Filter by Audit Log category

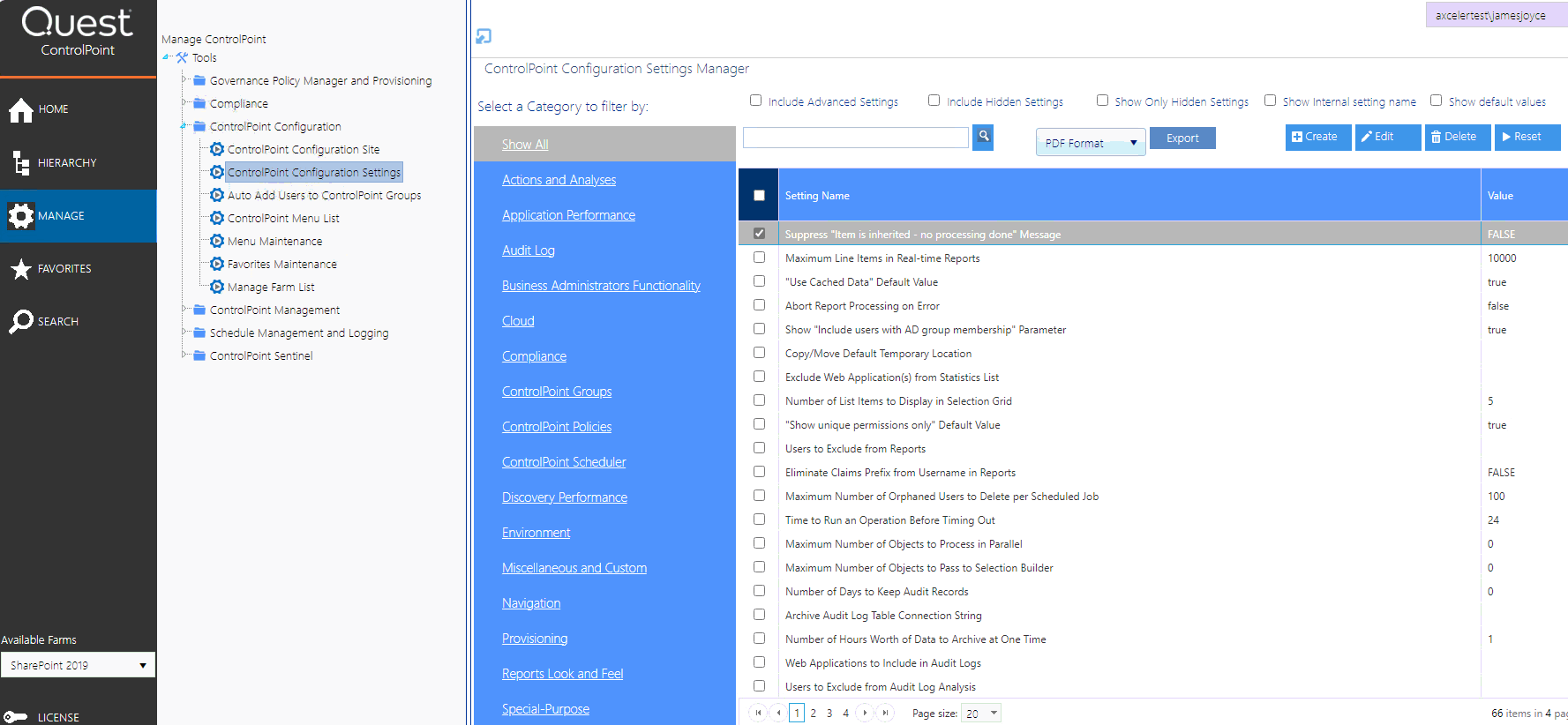(528, 250)
